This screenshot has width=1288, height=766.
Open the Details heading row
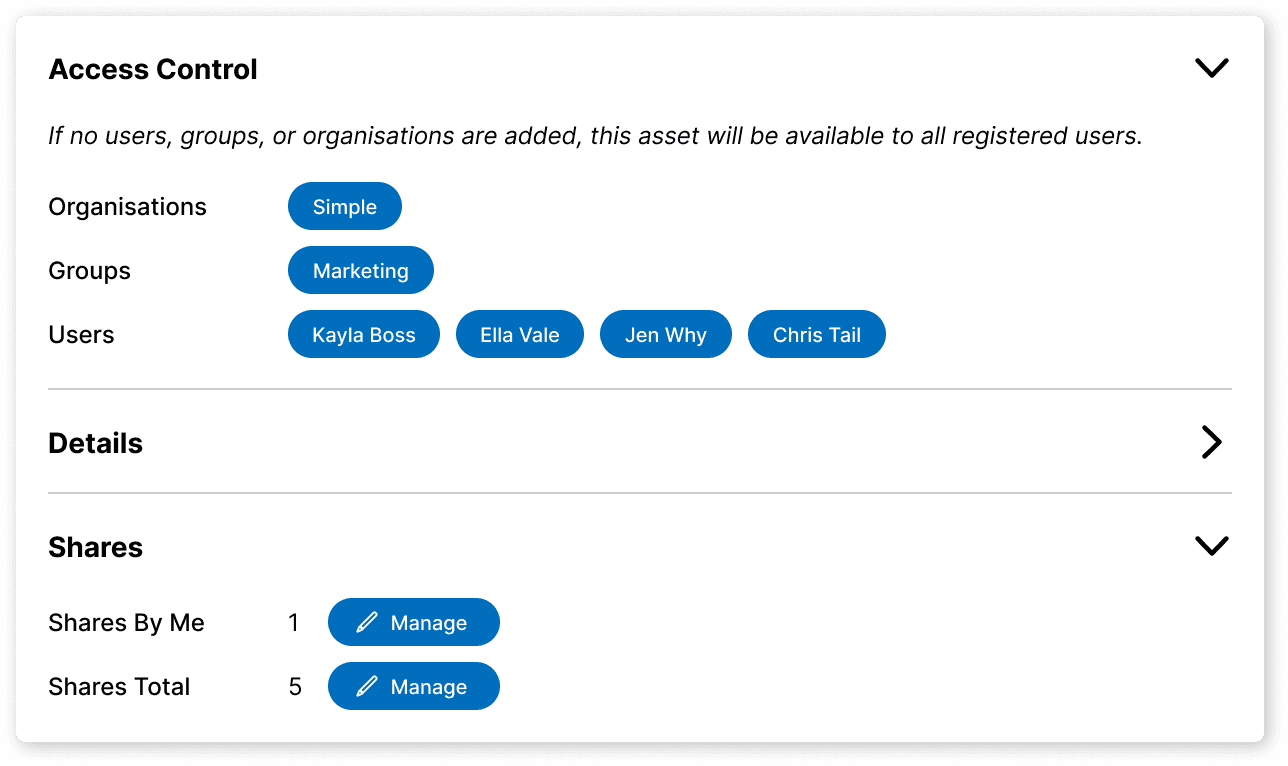[x=95, y=442]
